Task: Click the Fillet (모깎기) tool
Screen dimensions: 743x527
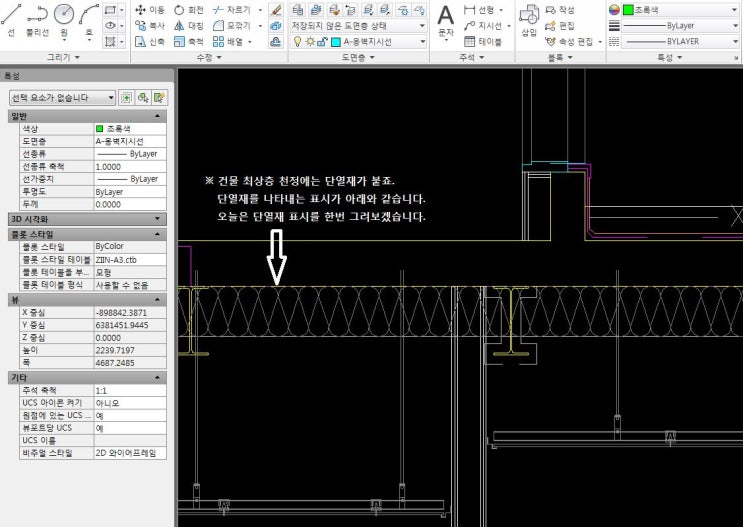Action: [x=232, y=26]
